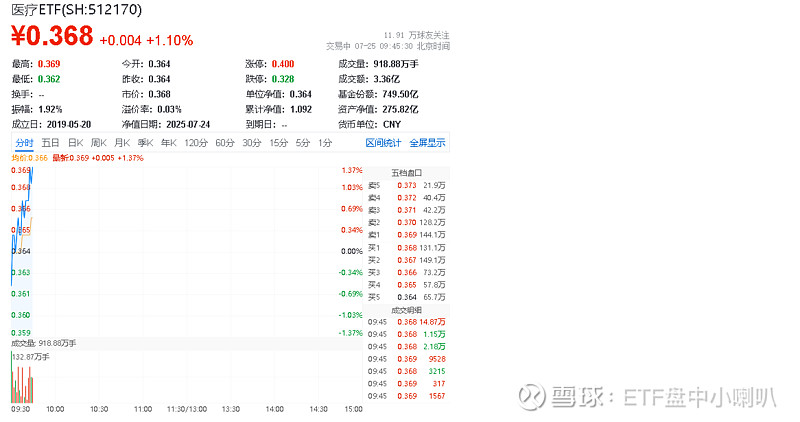Select the 5分 interval tab

tap(303, 143)
